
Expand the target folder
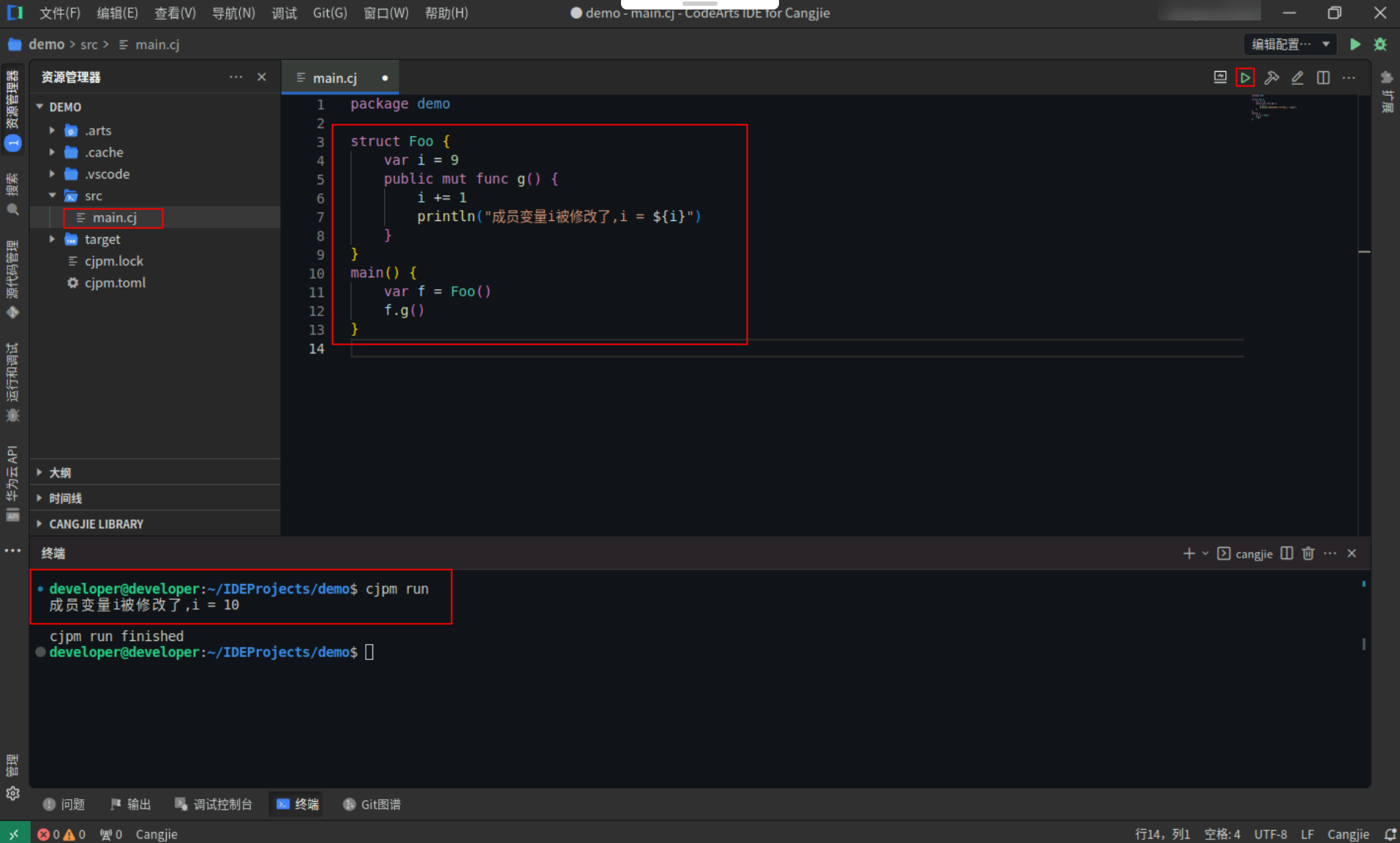[x=52, y=239]
